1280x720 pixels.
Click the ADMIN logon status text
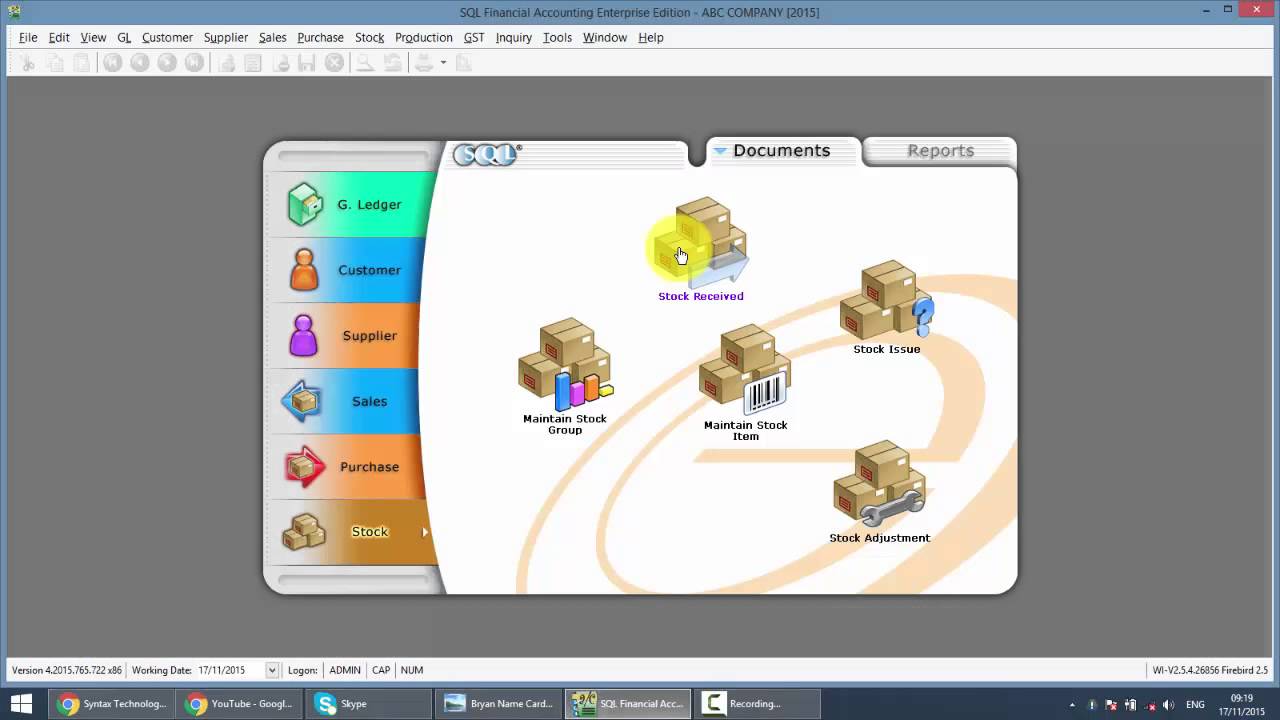point(345,670)
